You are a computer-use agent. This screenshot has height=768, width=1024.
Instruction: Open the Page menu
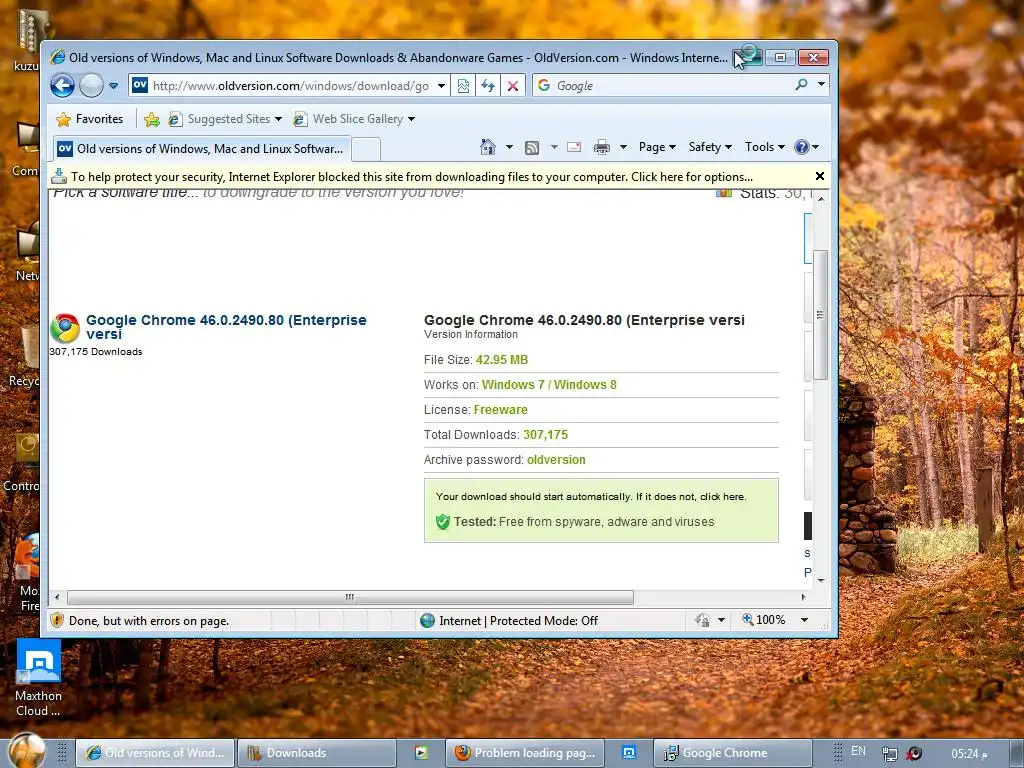[657, 147]
